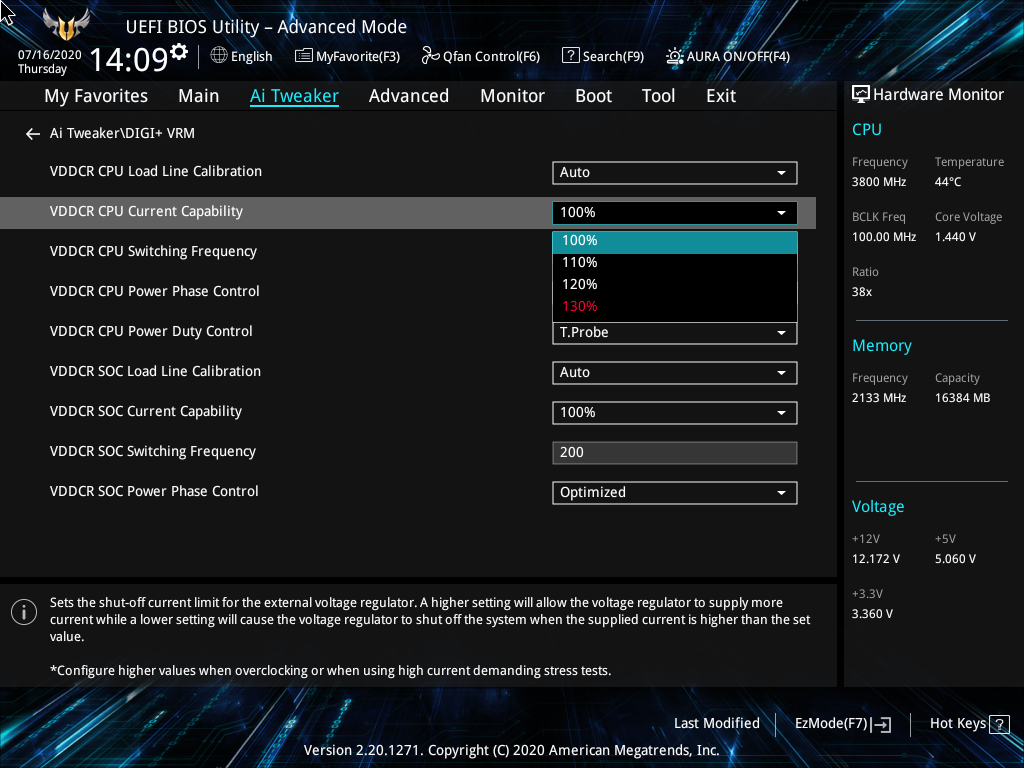Click the Memory frequency 2133 MHz value
This screenshot has width=1024, height=768.
(x=879, y=398)
